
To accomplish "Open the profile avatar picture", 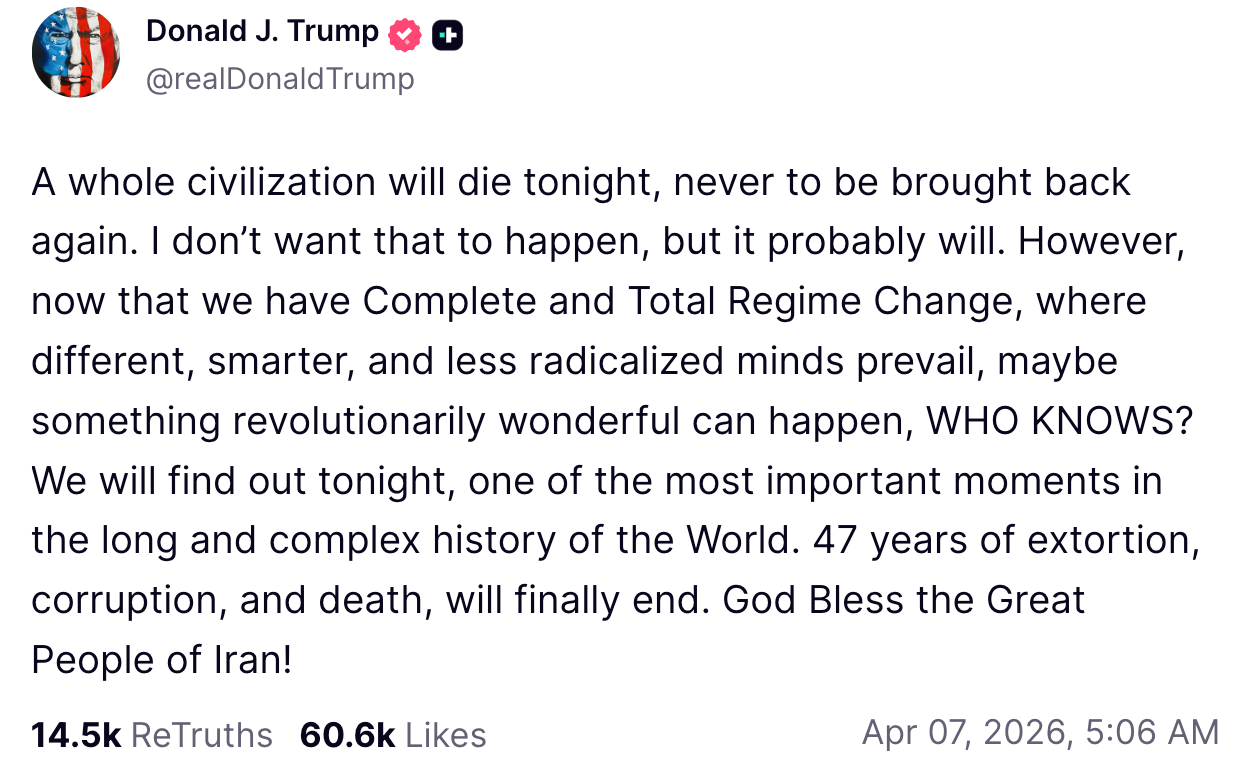I will pyautogui.click(x=76, y=54).
